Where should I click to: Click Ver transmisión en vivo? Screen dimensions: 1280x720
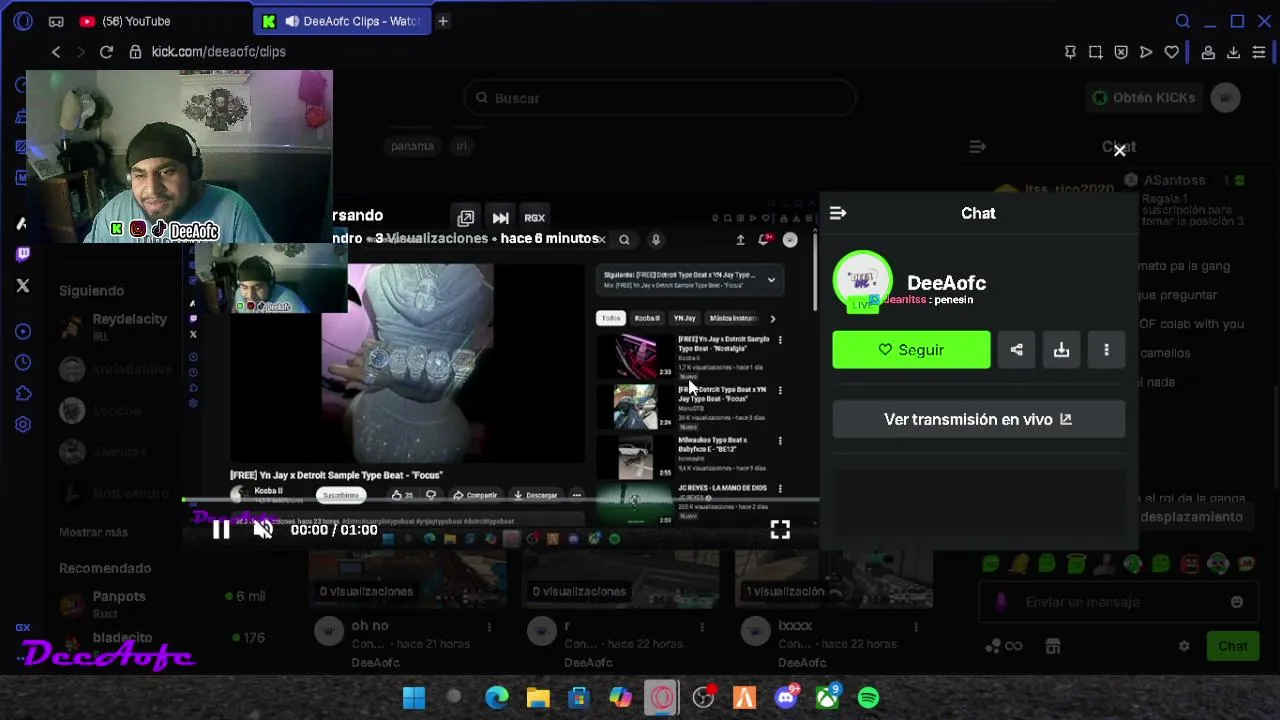[978, 420]
